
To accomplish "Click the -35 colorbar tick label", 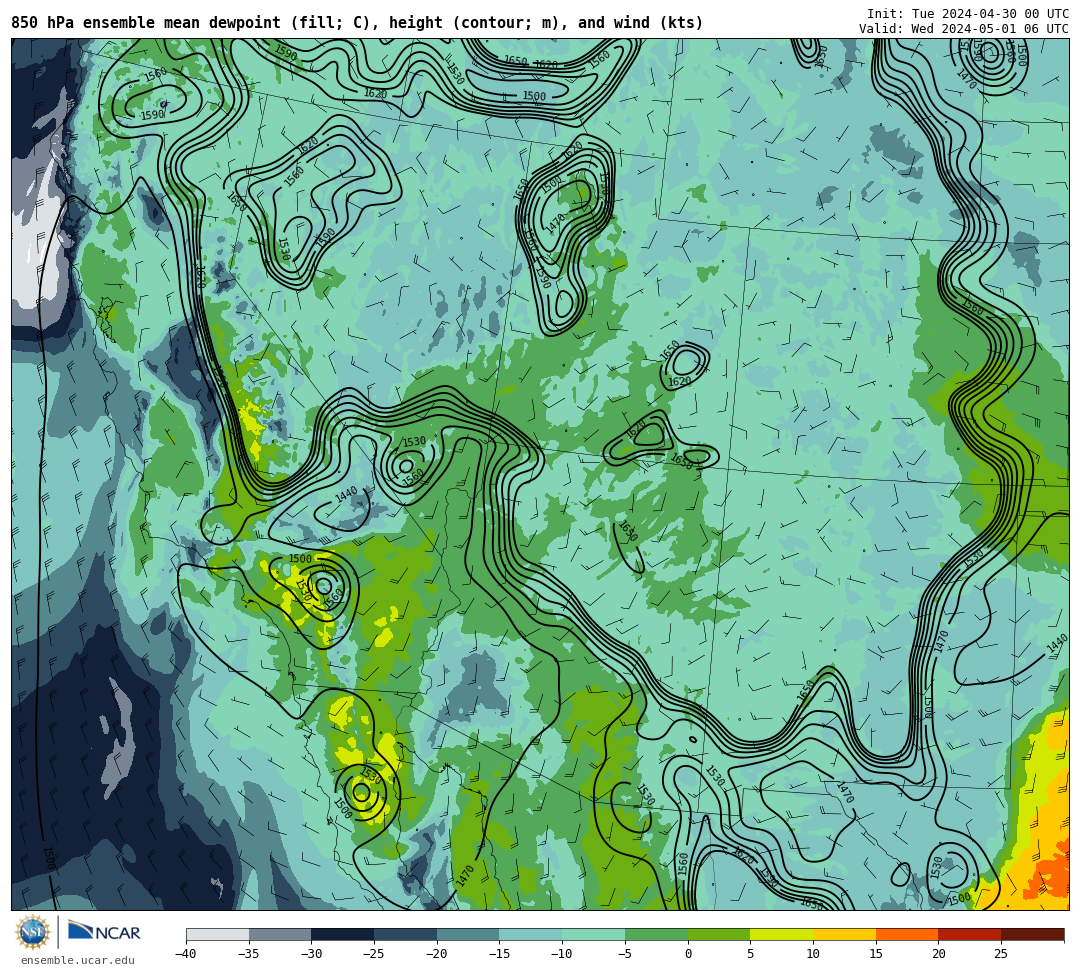I will [x=249, y=954].
